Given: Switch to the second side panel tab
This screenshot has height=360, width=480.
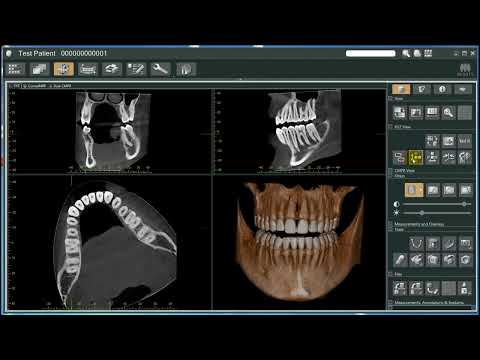Looking at the screenshot, I should (x=422, y=89).
